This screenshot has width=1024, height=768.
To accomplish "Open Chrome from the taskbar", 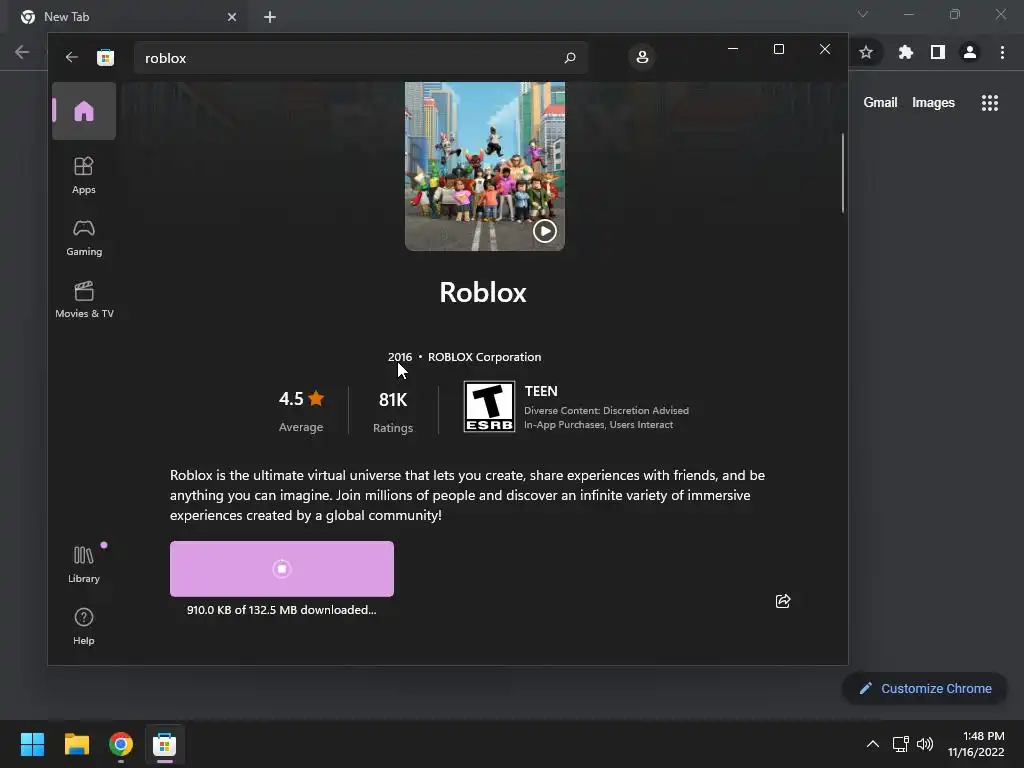I will click(121, 744).
